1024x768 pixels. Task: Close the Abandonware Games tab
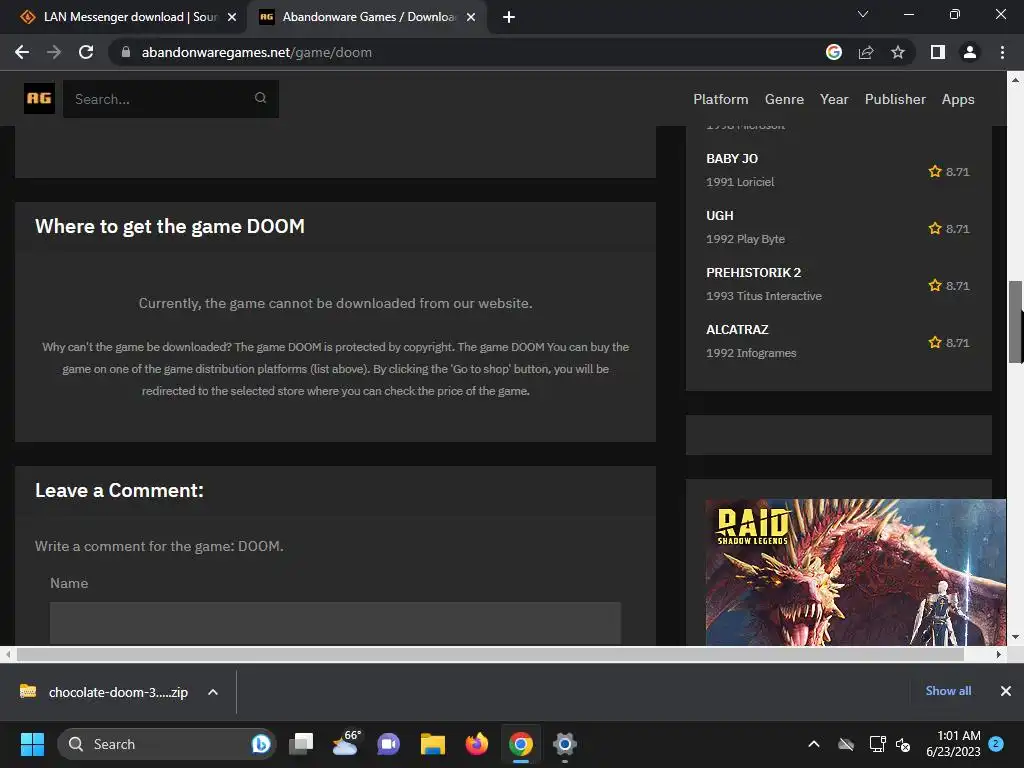[x=471, y=17]
